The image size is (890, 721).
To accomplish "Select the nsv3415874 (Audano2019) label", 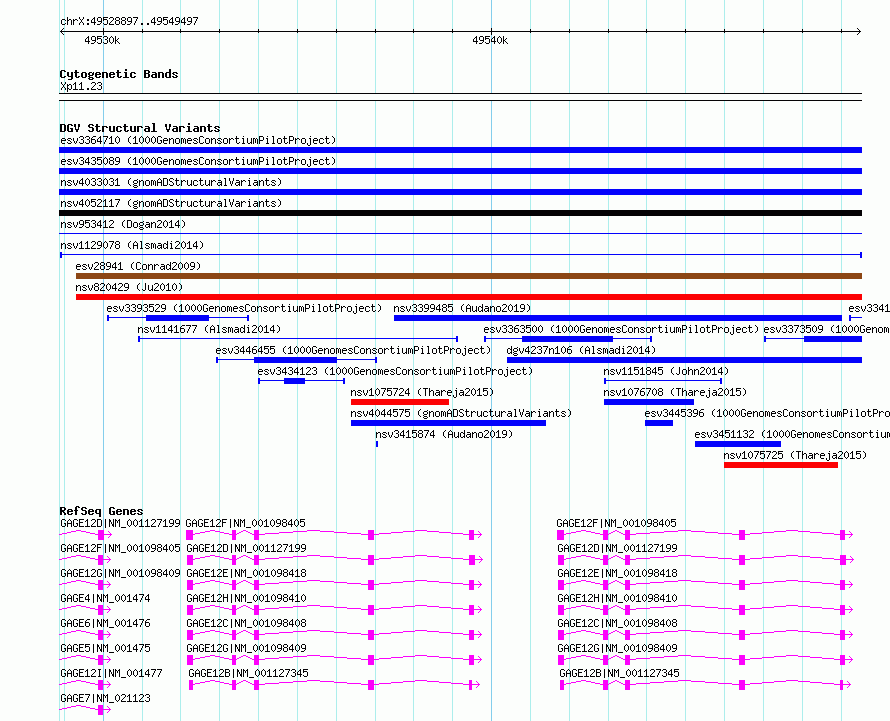I will pyautogui.click(x=444, y=434).
